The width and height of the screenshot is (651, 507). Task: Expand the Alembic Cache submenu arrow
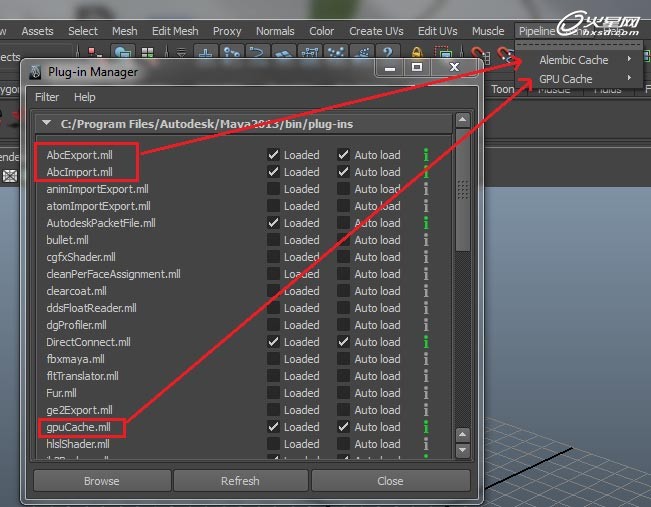[629, 59]
